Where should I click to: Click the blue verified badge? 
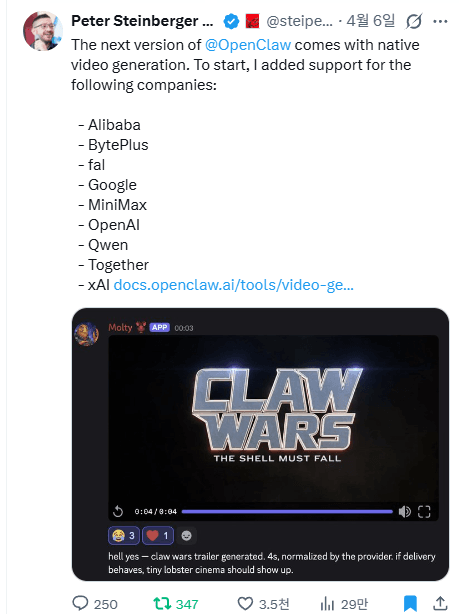coord(231,21)
